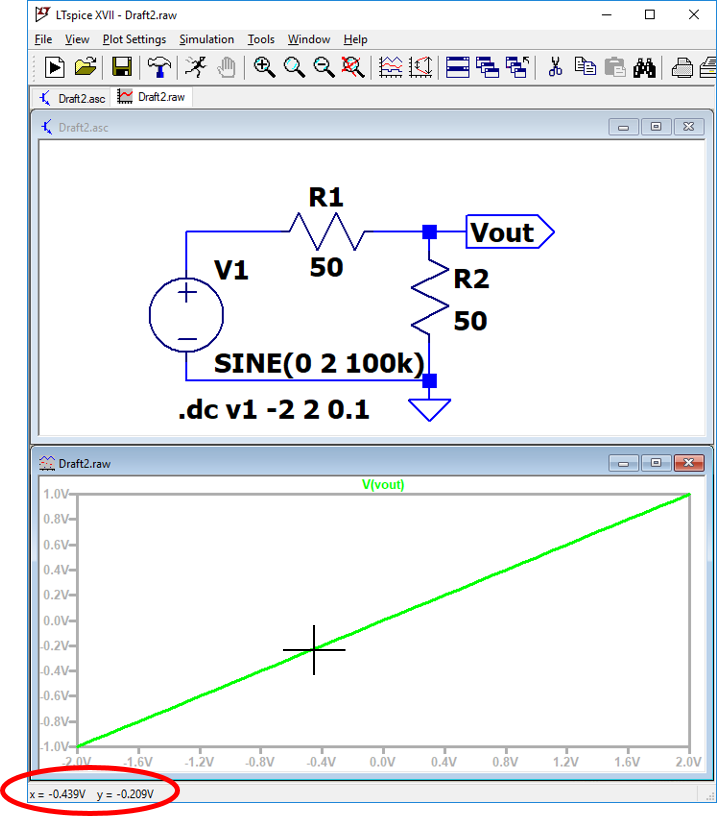Viewport: 717px width, 816px height.
Task: Click the .dc v1 -2 2 0.1 directive
Action: tap(273, 408)
